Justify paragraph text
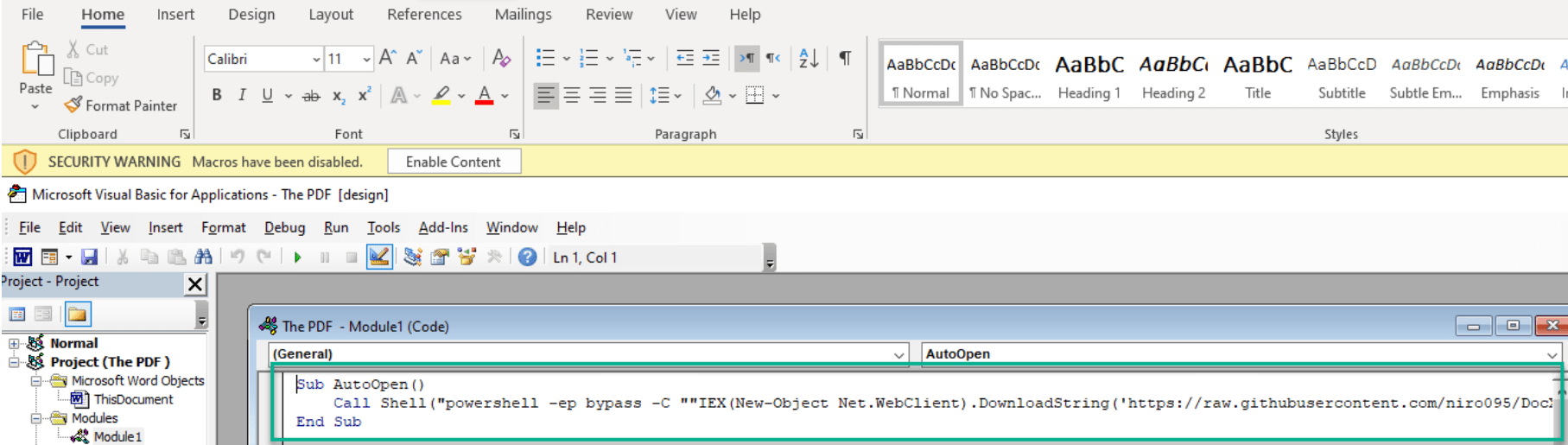This screenshot has height=445, width=1568. (624, 95)
